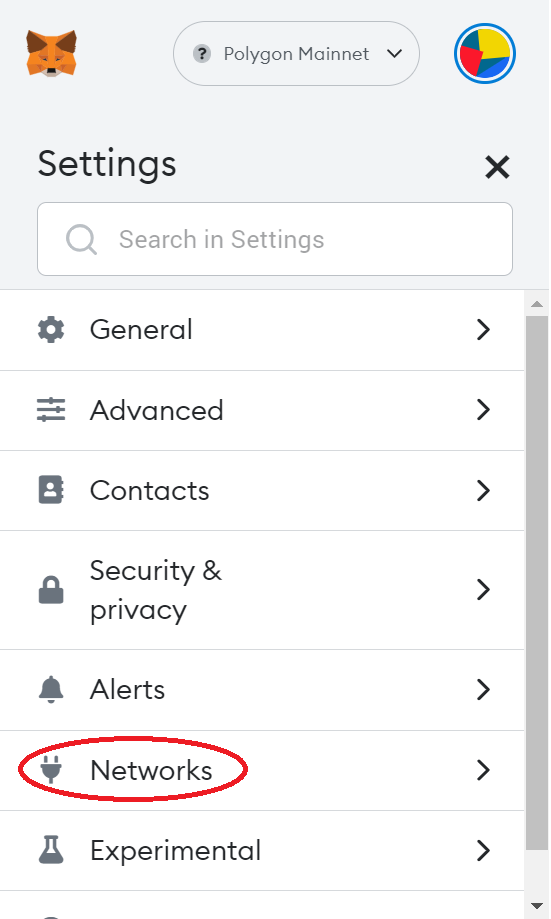The image size is (551, 919).
Task: Expand the General settings chevron
Action: (483, 329)
